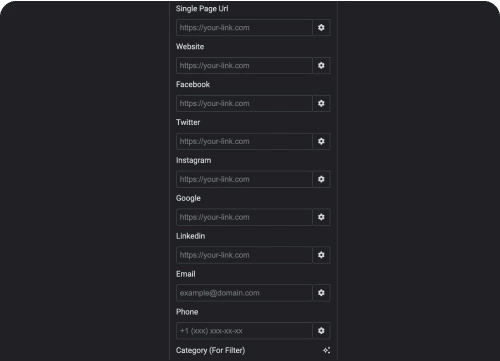The height and width of the screenshot is (361, 500).
Task: Click the Phone field gear icon
Action: pos(321,331)
